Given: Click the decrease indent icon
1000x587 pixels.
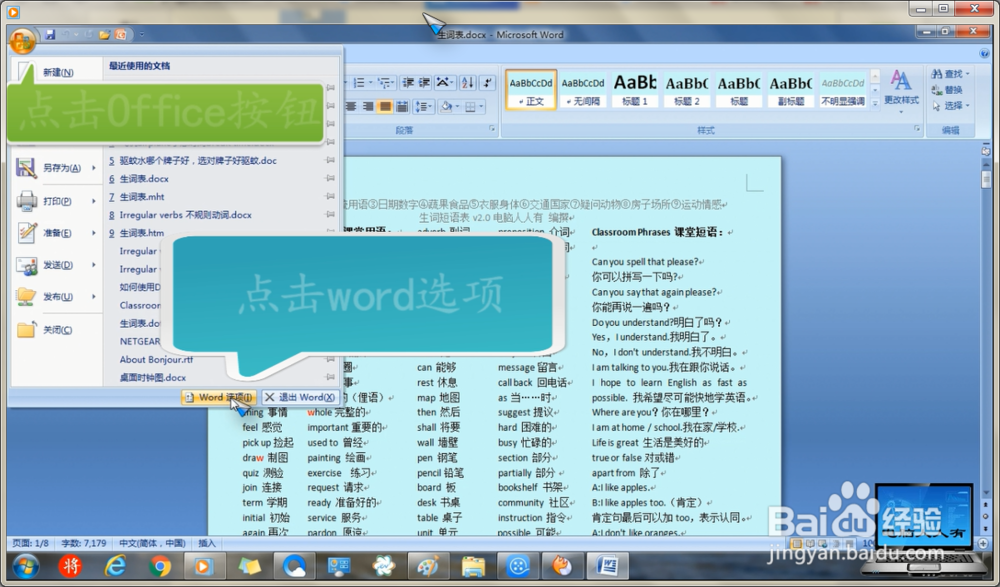Looking at the screenshot, I should [408, 83].
